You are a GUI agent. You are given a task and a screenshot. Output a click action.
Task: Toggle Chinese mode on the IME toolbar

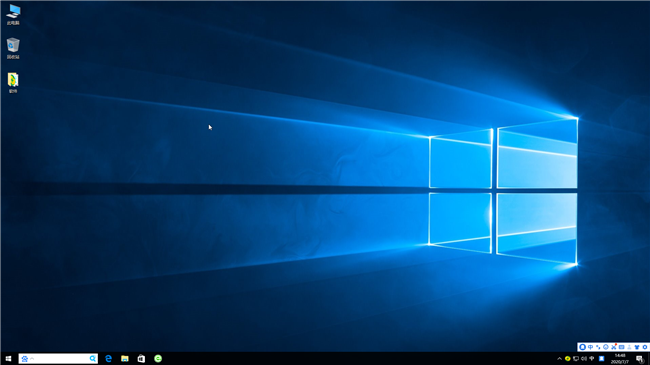590,347
